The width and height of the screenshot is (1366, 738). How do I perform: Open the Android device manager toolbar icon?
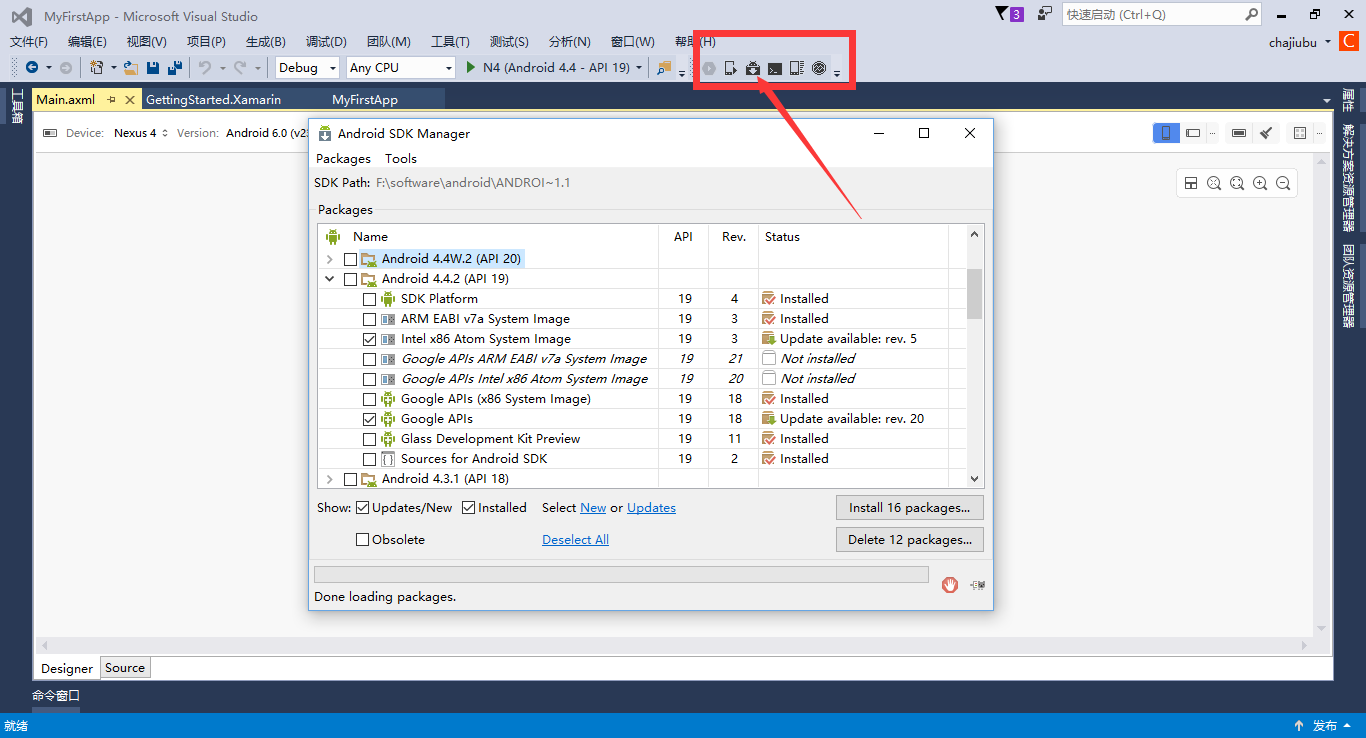coord(731,68)
